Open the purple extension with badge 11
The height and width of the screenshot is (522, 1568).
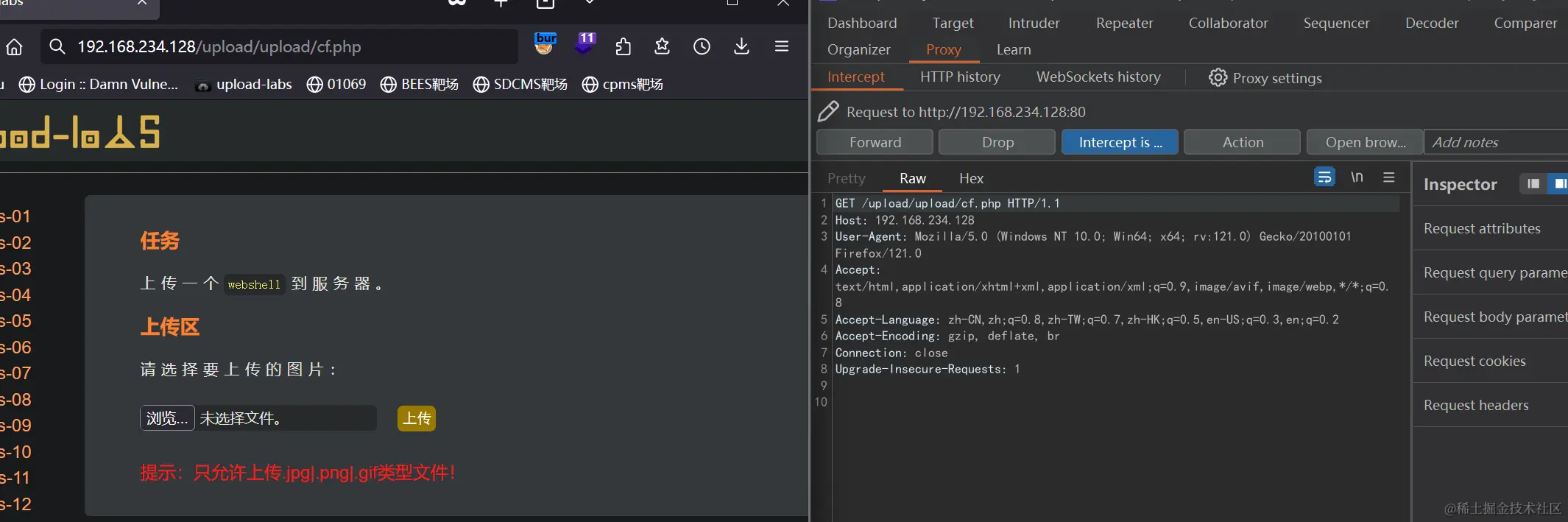point(585,44)
